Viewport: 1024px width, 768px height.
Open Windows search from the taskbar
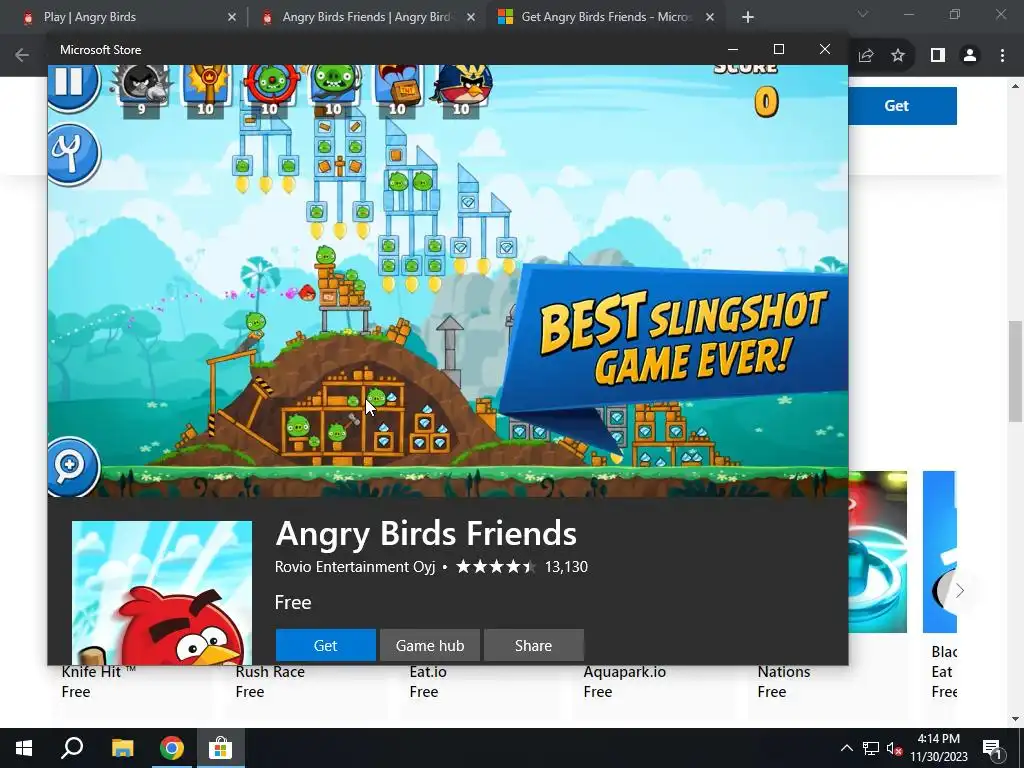coord(72,748)
